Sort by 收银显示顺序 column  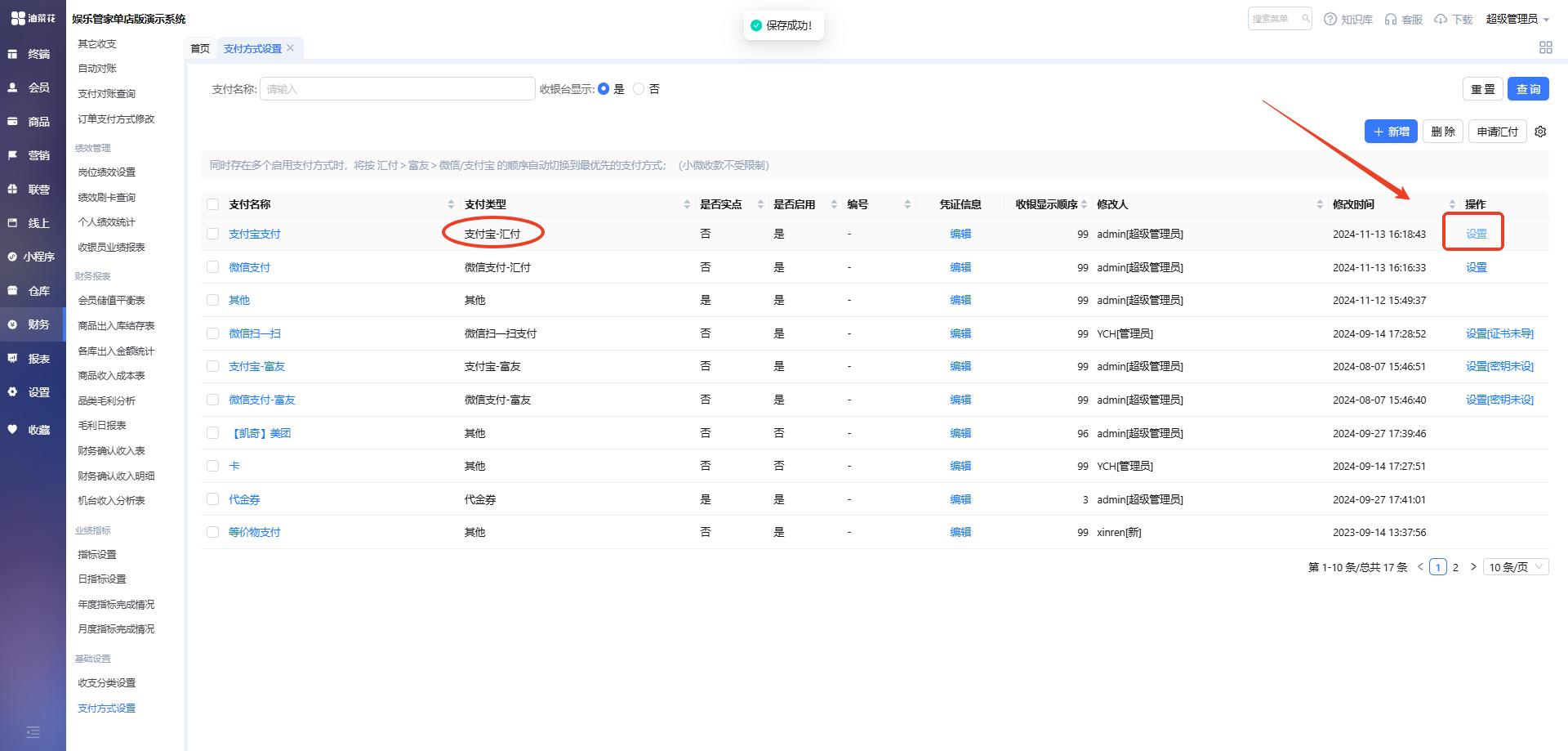point(1084,204)
